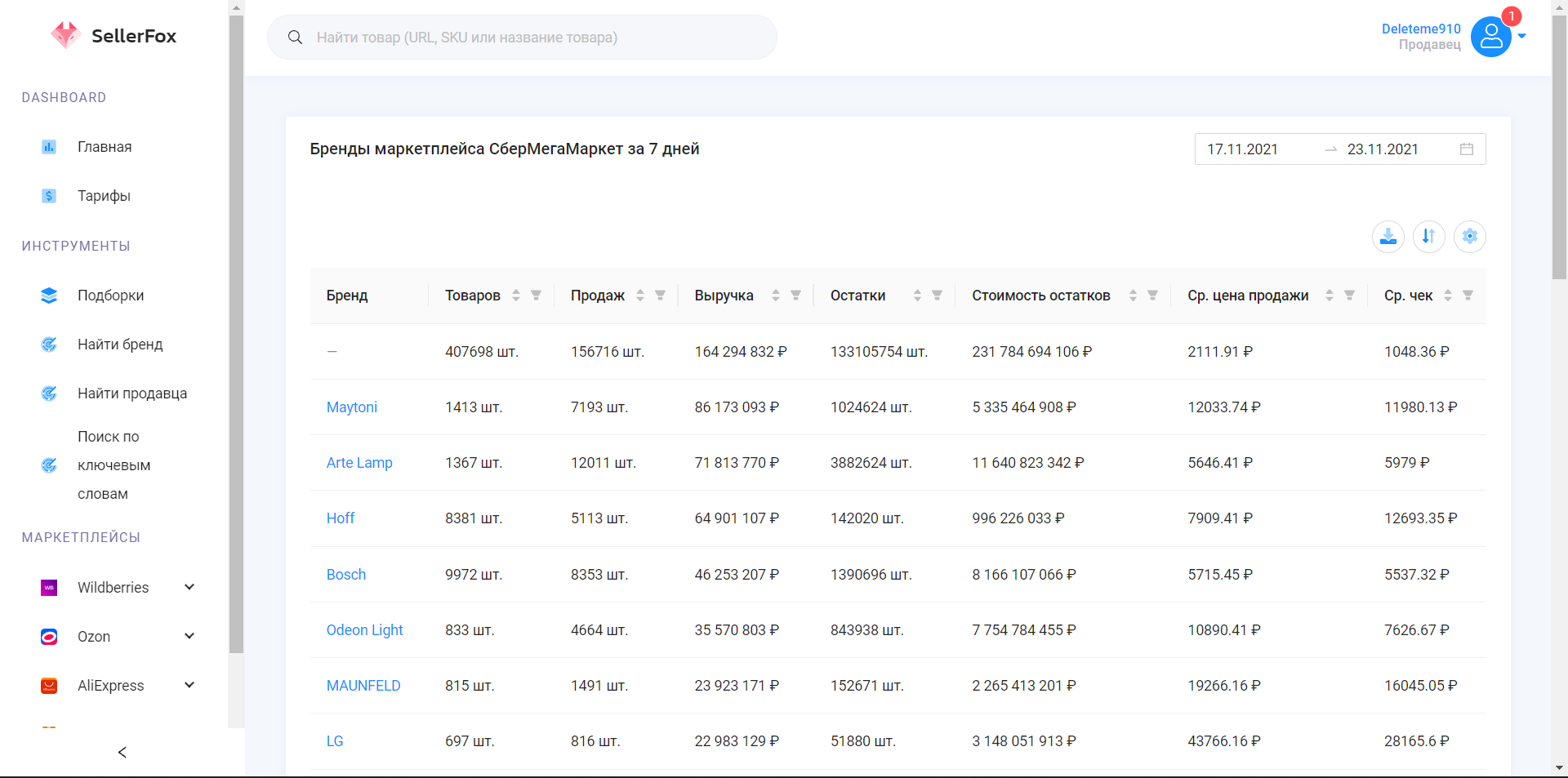Sort by Ср. чек column arrows
Image resolution: width=1568 pixels, height=778 pixels.
1448,296
